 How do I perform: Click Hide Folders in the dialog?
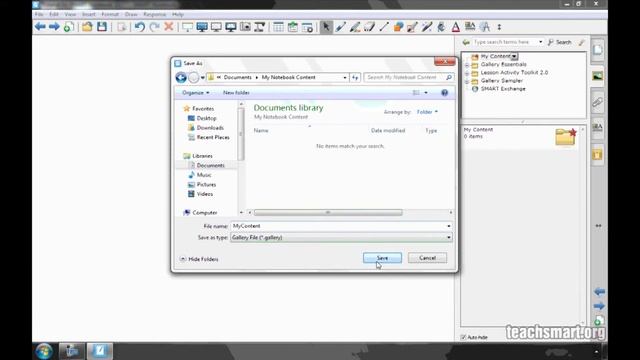pyautogui.click(x=199, y=259)
